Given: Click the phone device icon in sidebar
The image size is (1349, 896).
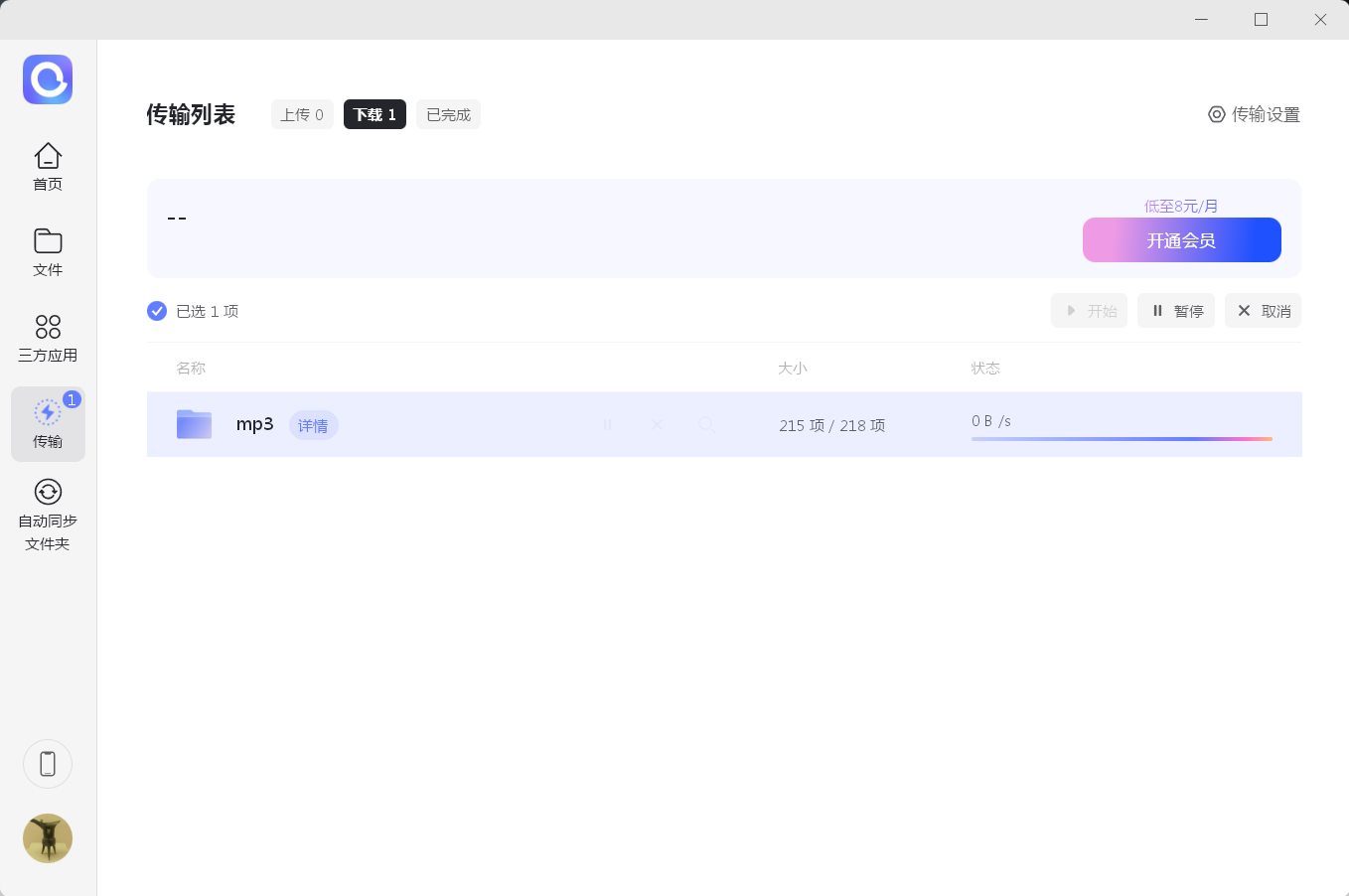Looking at the screenshot, I should coord(48,764).
